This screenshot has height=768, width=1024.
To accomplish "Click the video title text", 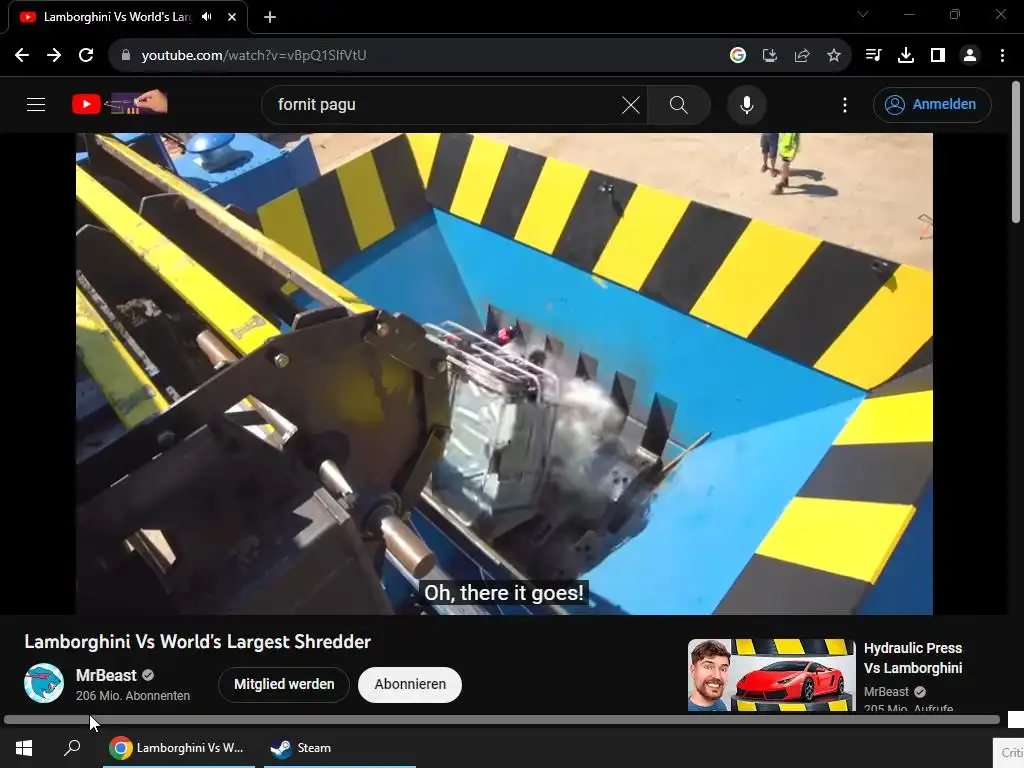I will point(197,642).
